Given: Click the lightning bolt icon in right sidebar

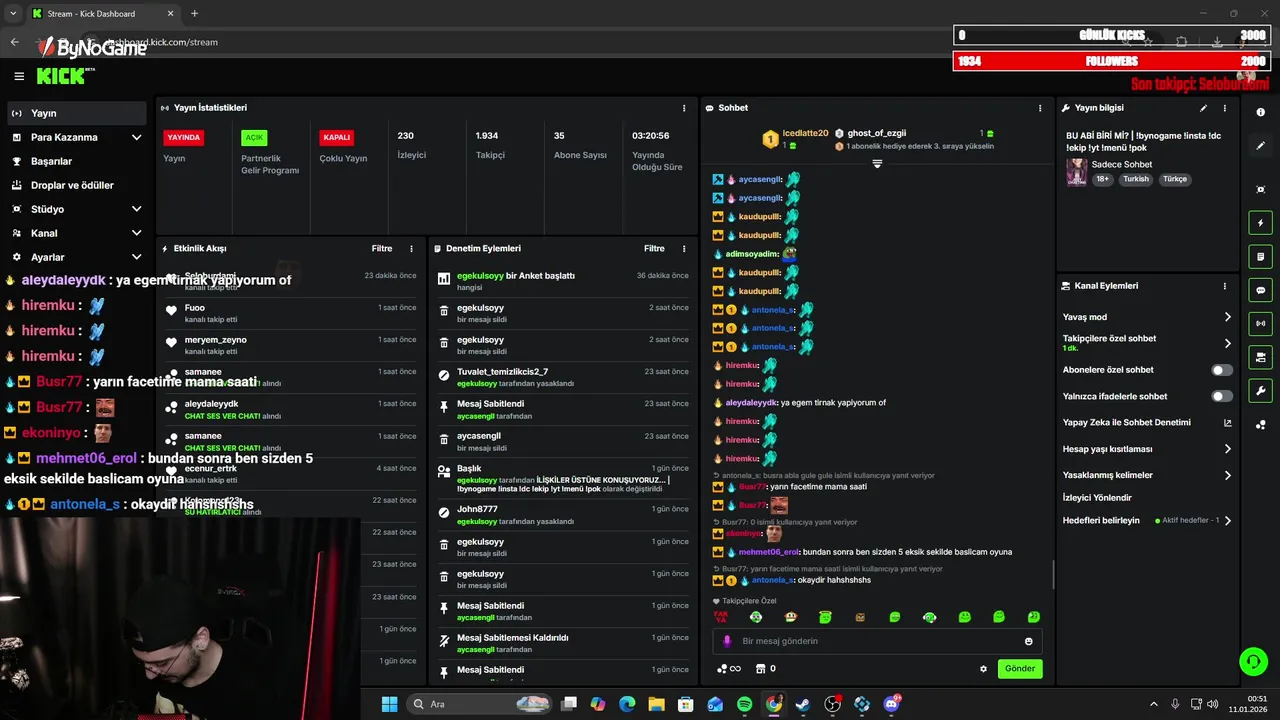Looking at the screenshot, I should pos(1261,223).
